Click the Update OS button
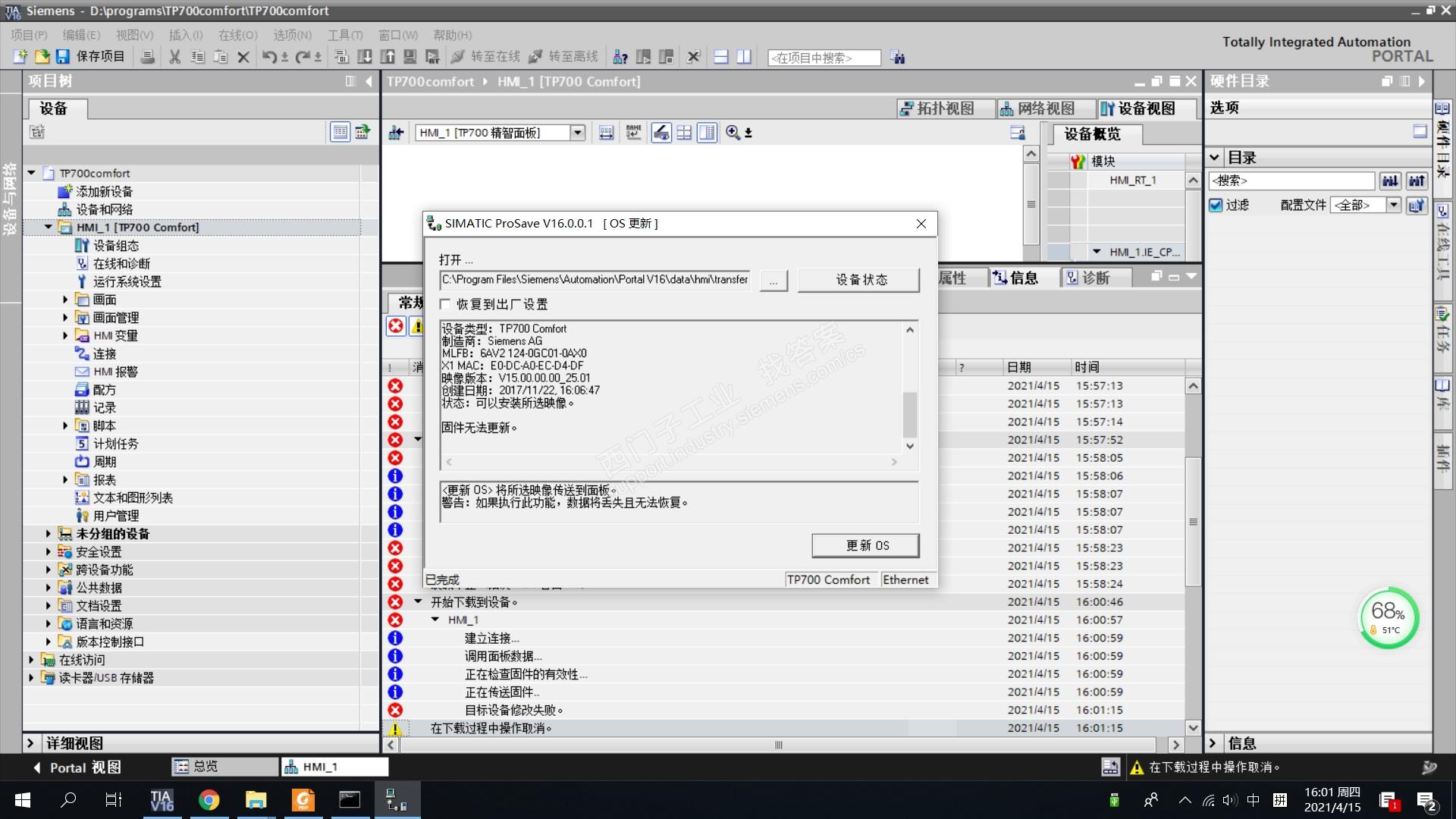Screen dimensions: 1456x819 coord(865,545)
